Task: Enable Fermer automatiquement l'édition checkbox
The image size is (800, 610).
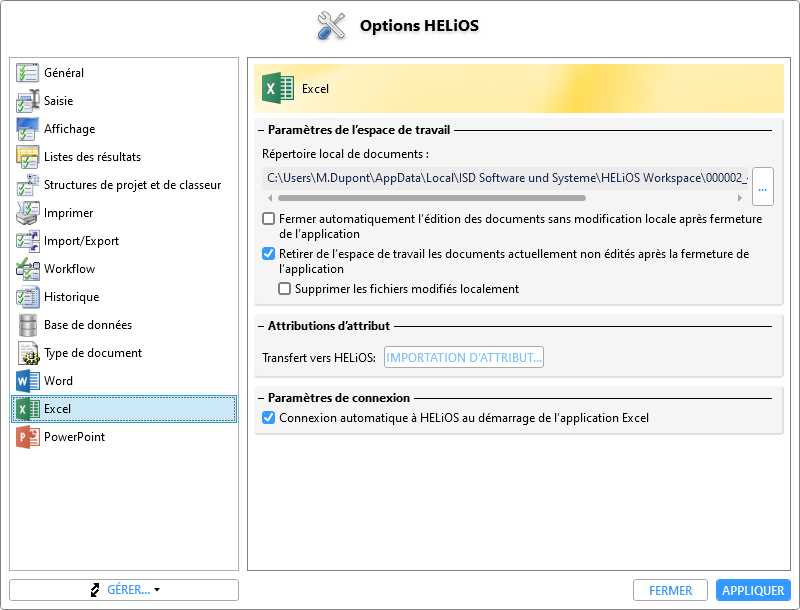Action: (x=268, y=219)
